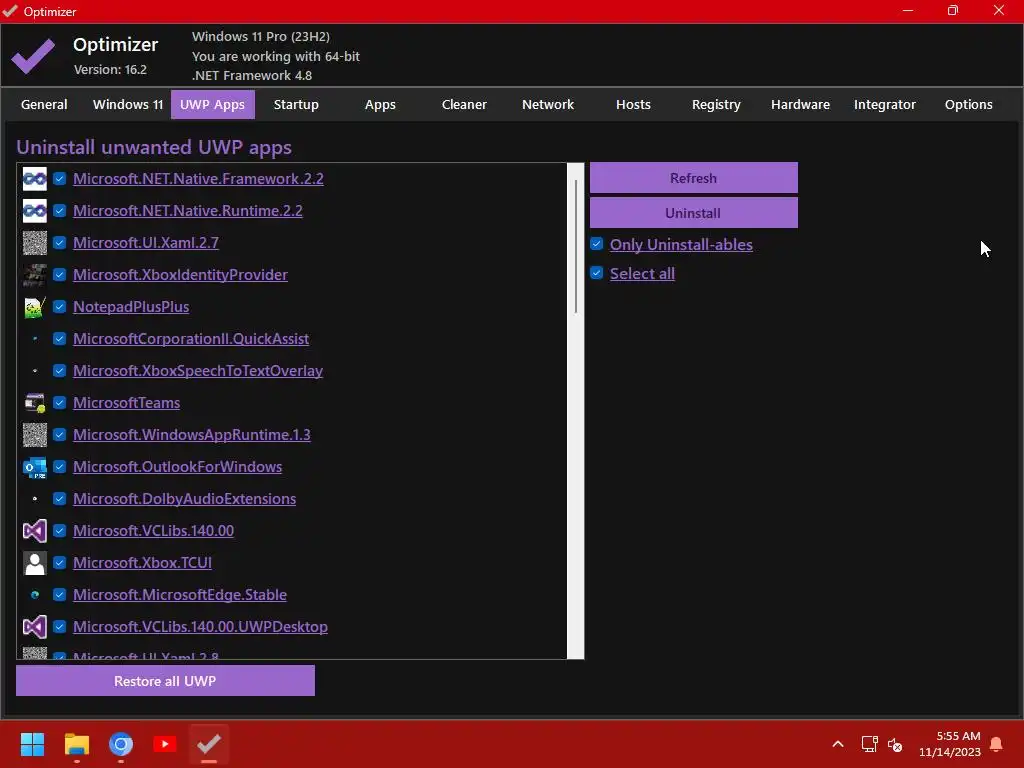Click the Microsoft.UI.Xaml.2.7 app icon
This screenshot has height=768, width=1024.
[x=35, y=243]
